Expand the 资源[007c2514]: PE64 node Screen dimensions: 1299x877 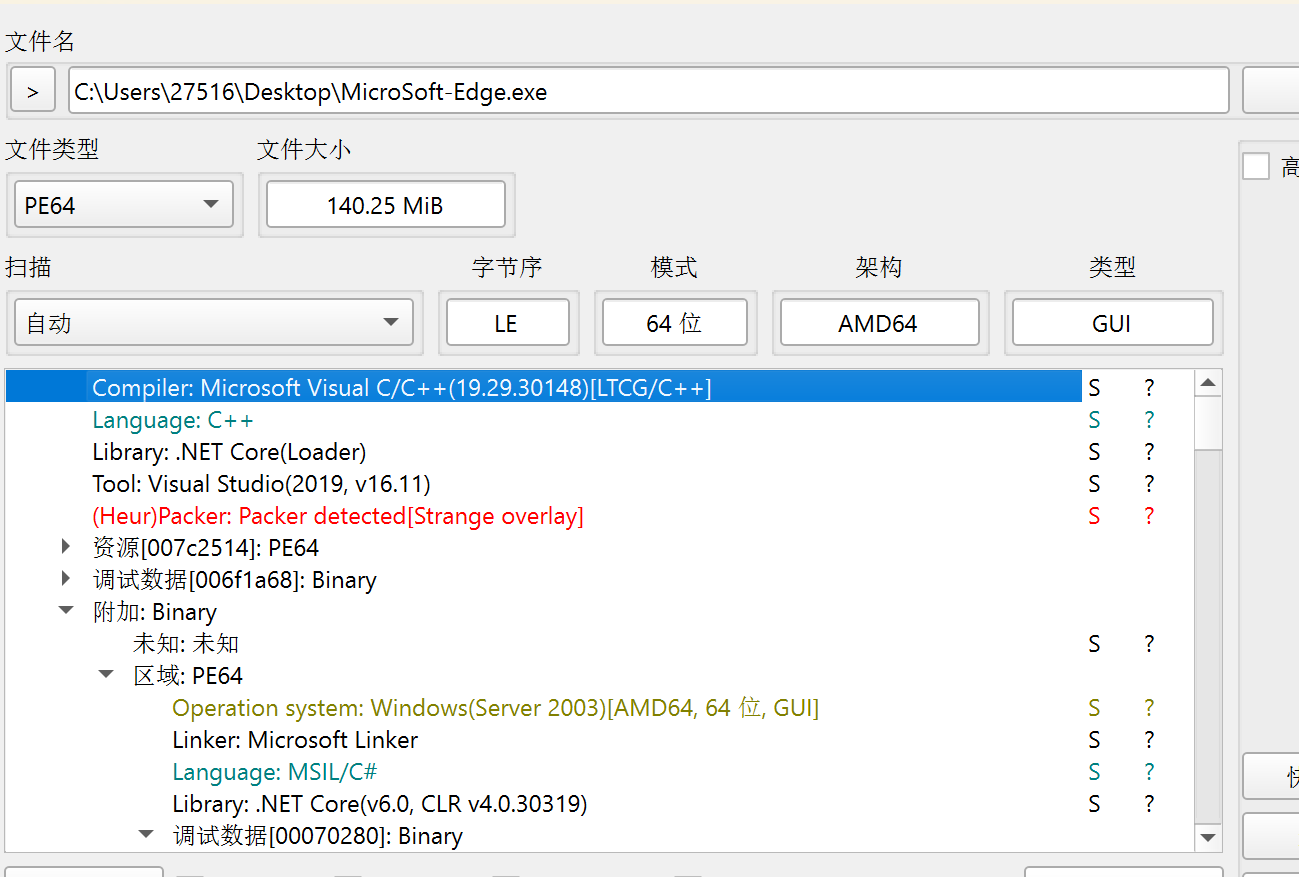point(66,546)
